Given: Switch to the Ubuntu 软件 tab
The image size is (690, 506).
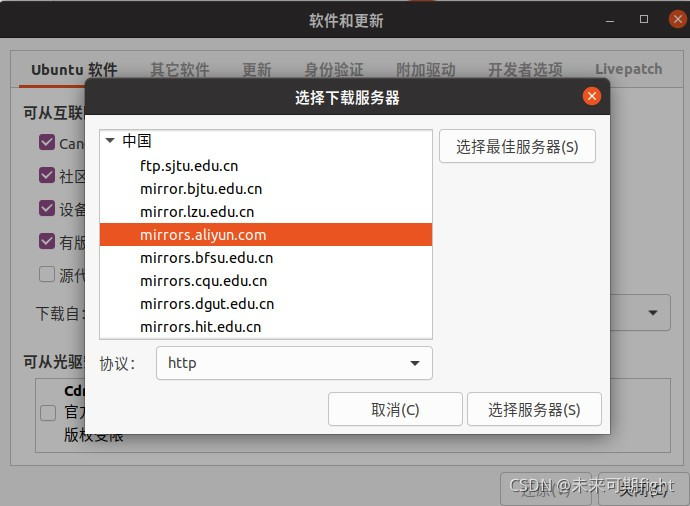Looking at the screenshot, I should point(74,70).
